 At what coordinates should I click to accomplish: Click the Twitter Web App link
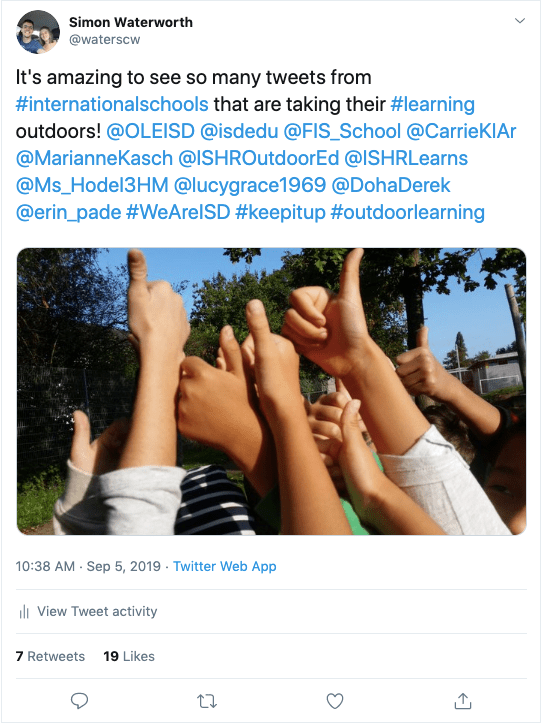(225, 566)
